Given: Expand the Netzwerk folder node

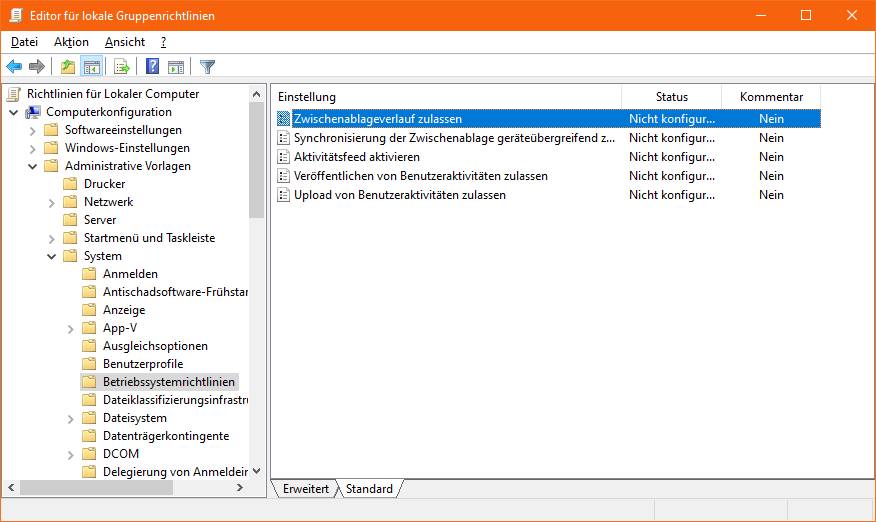Looking at the screenshot, I should (52, 202).
